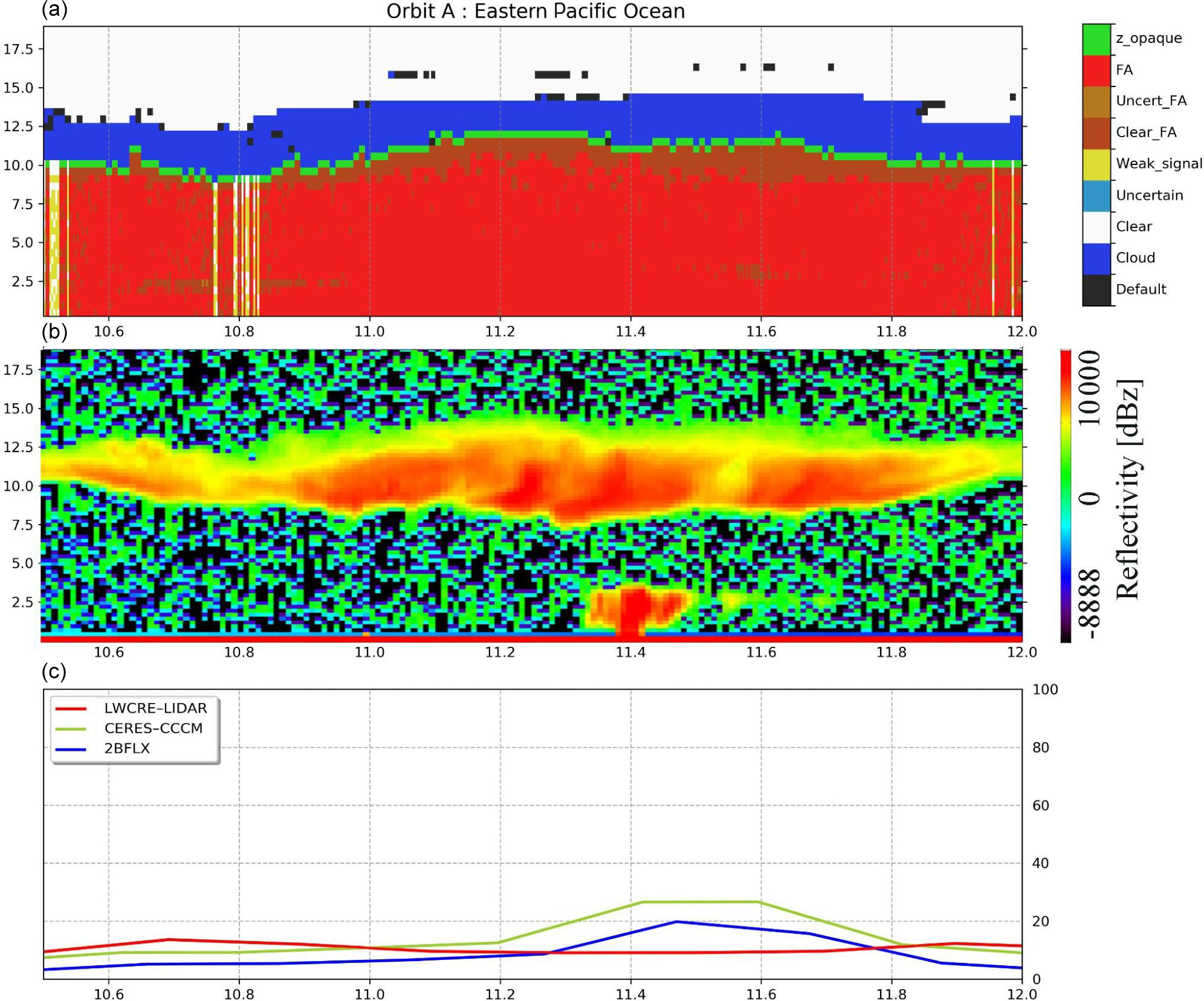Click the Reflectivity colorbar gradient

click(1066, 496)
